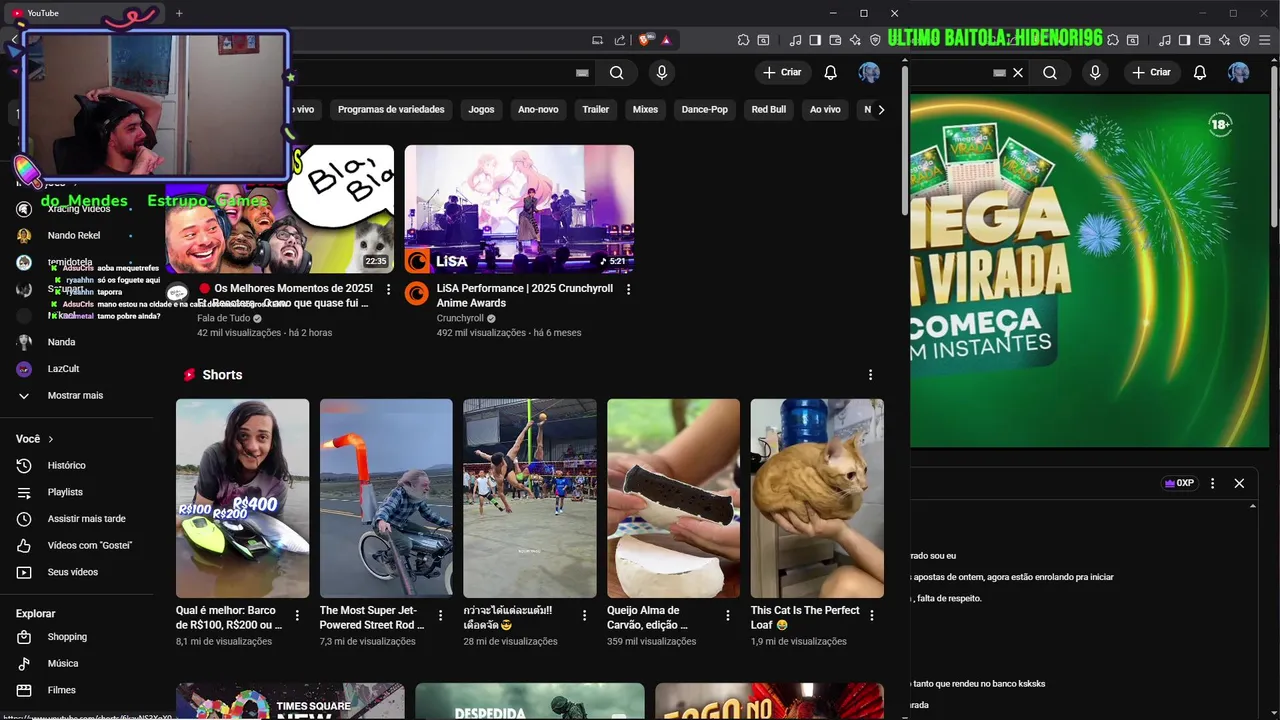This screenshot has height=720, width=1280.
Task: Click voice search microphone in right window
Action: (1095, 72)
